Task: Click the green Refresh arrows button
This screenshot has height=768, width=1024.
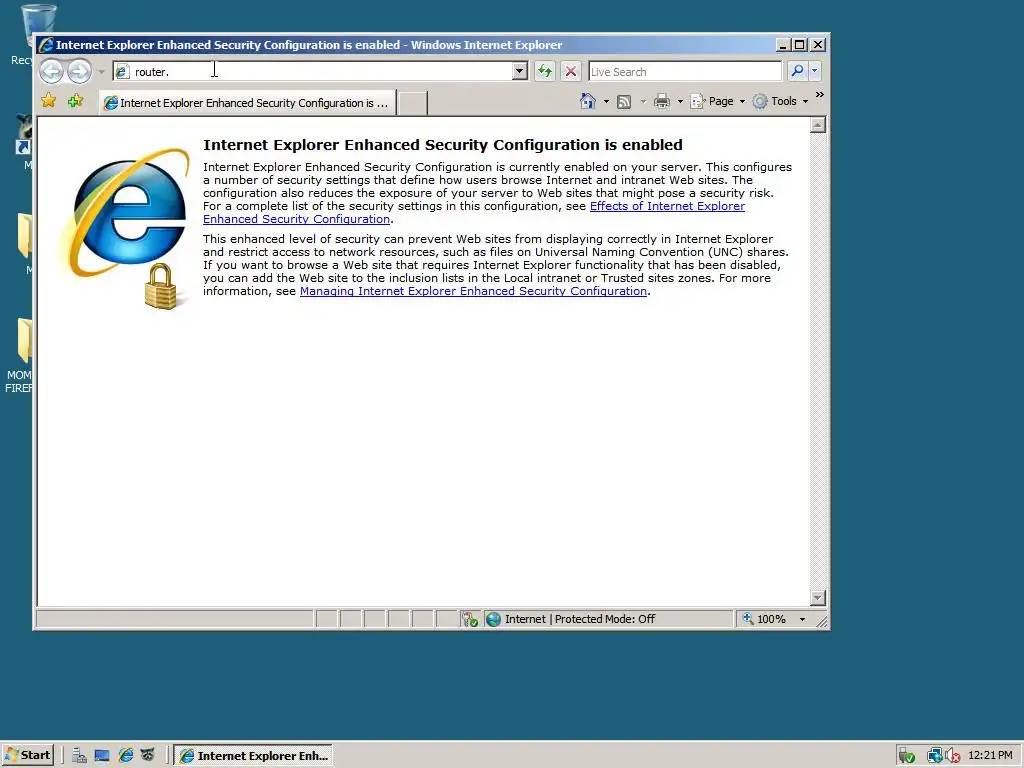Action: pyautogui.click(x=545, y=71)
